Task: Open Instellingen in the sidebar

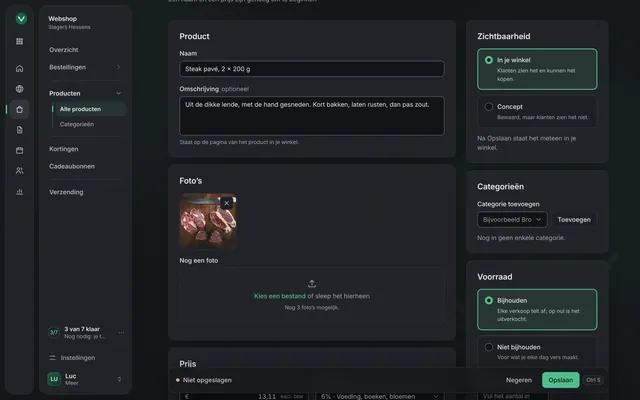Action: click(x=78, y=358)
